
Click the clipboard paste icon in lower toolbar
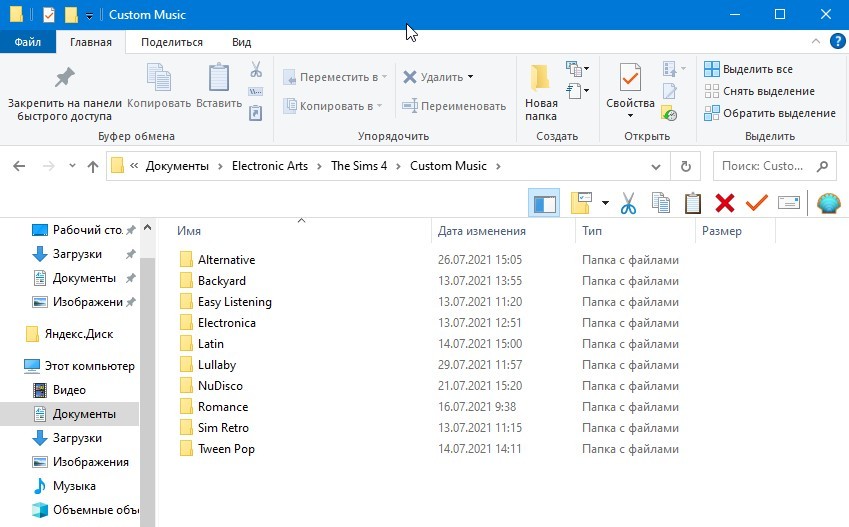click(x=693, y=204)
